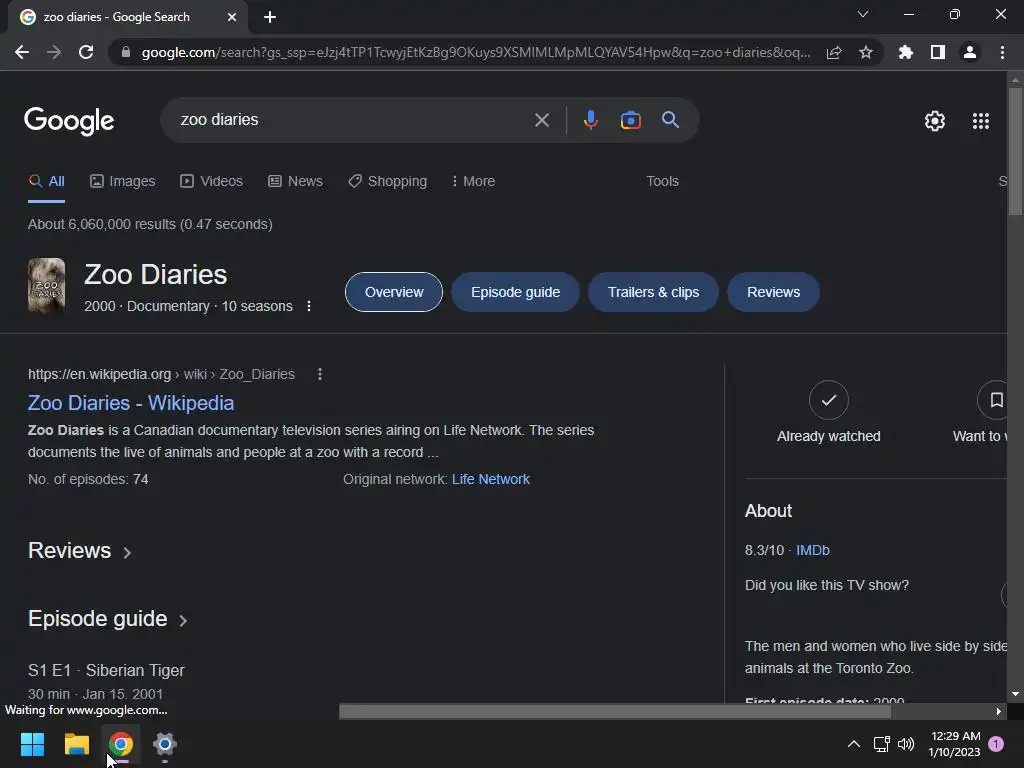Start a voice search with microphone
The width and height of the screenshot is (1024, 768).
[590, 120]
